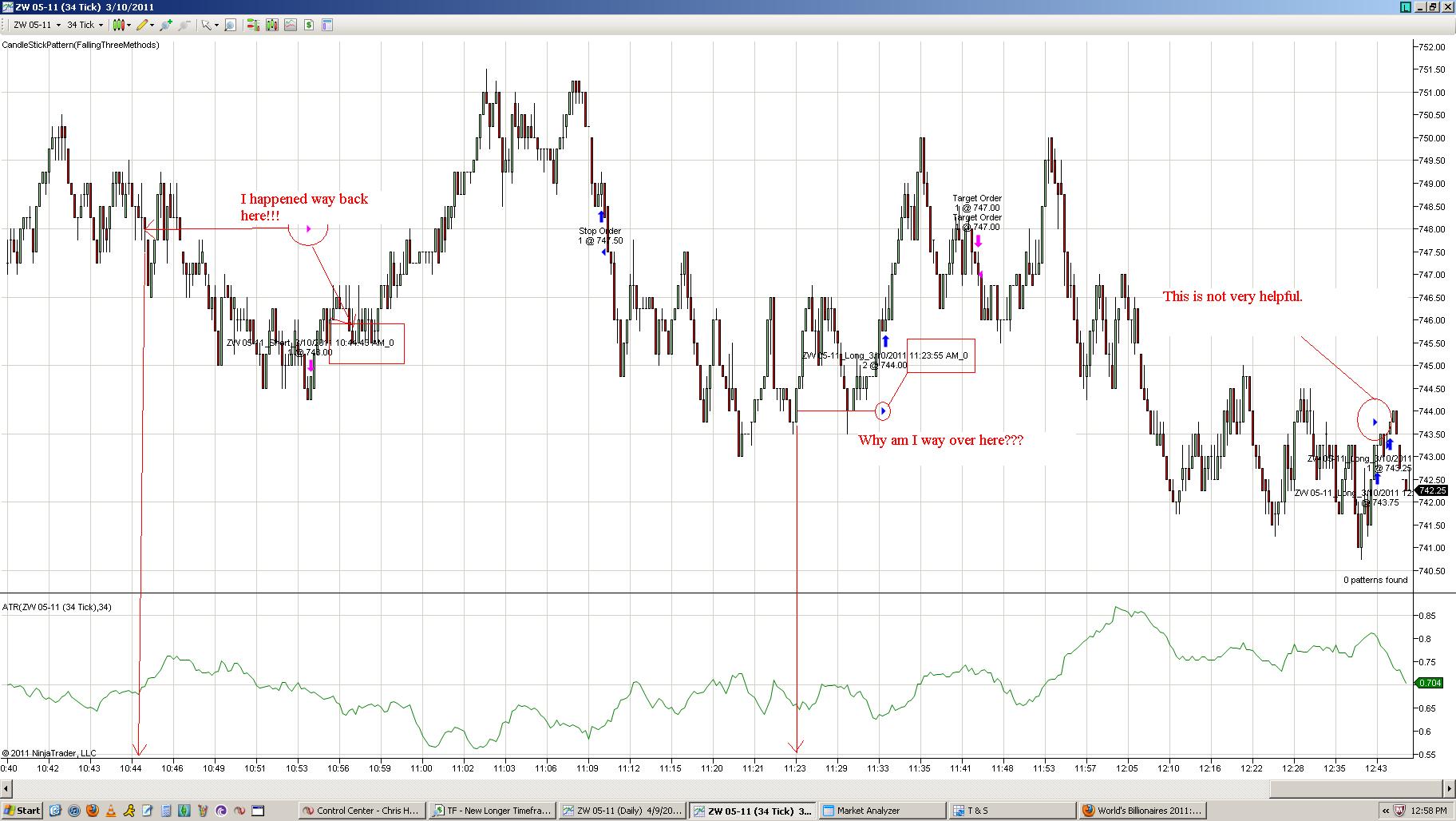Click the horizontal scrollbar right arrow

[1449, 788]
